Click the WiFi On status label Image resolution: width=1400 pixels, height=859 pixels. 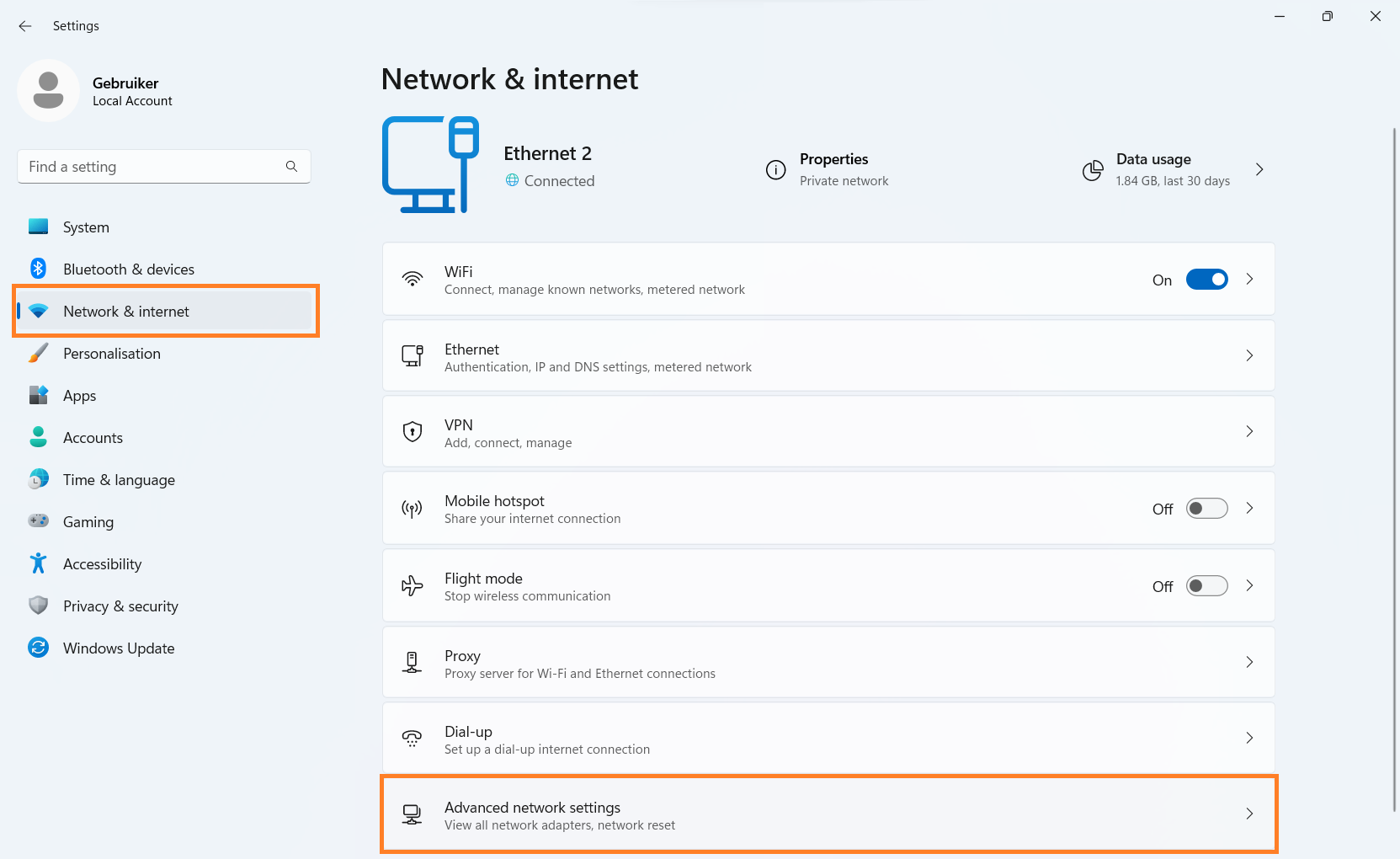tap(1162, 280)
